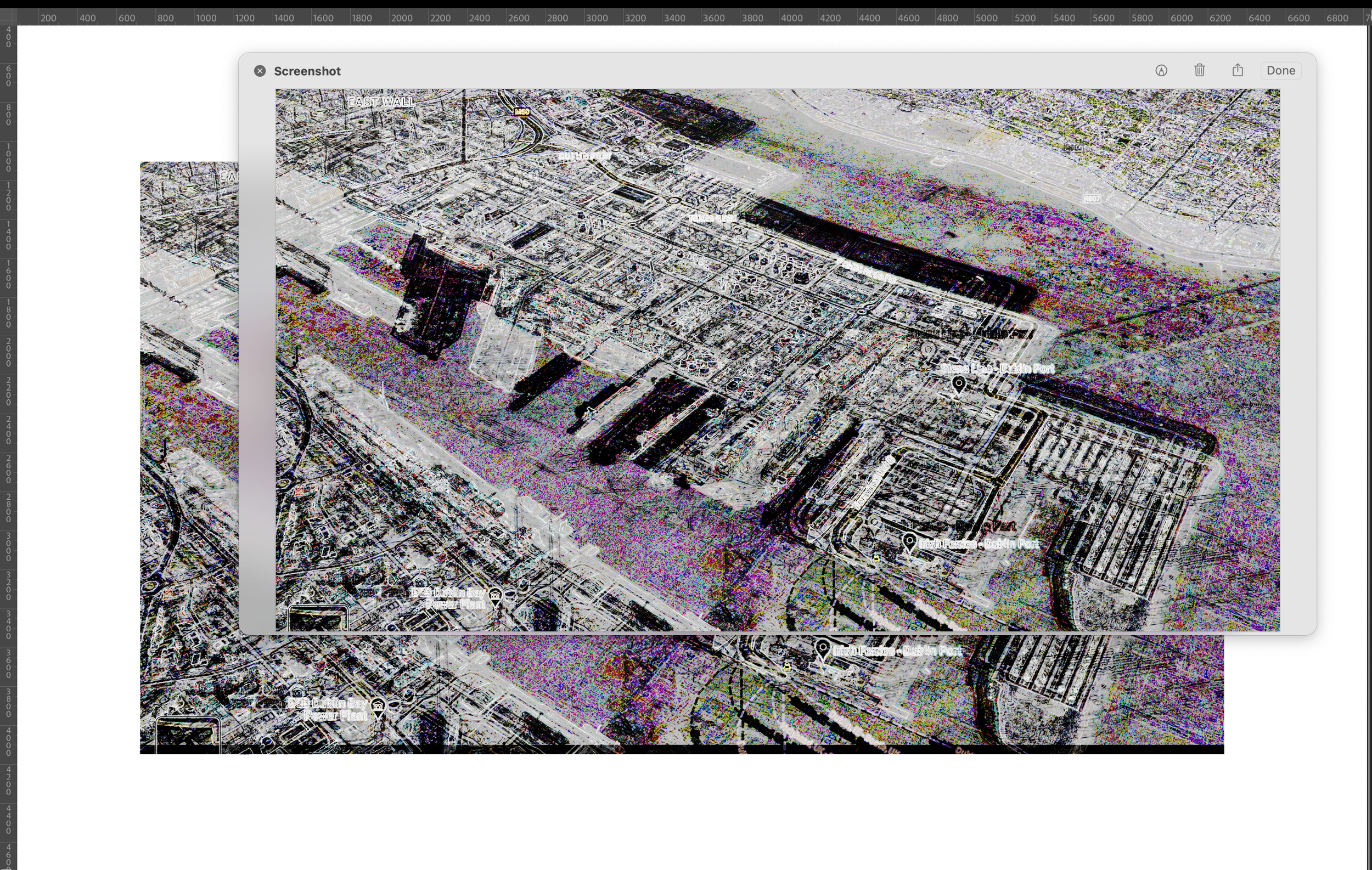Click the horizontal ruler at the 3000 mark

pyautogui.click(x=597, y=18)
